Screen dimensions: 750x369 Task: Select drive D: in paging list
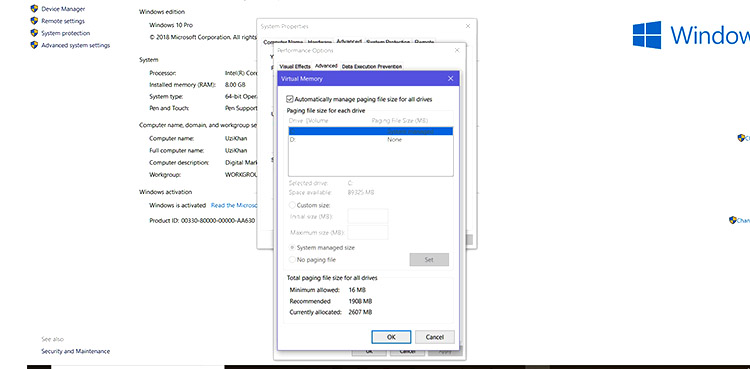(x=371, y=140)
